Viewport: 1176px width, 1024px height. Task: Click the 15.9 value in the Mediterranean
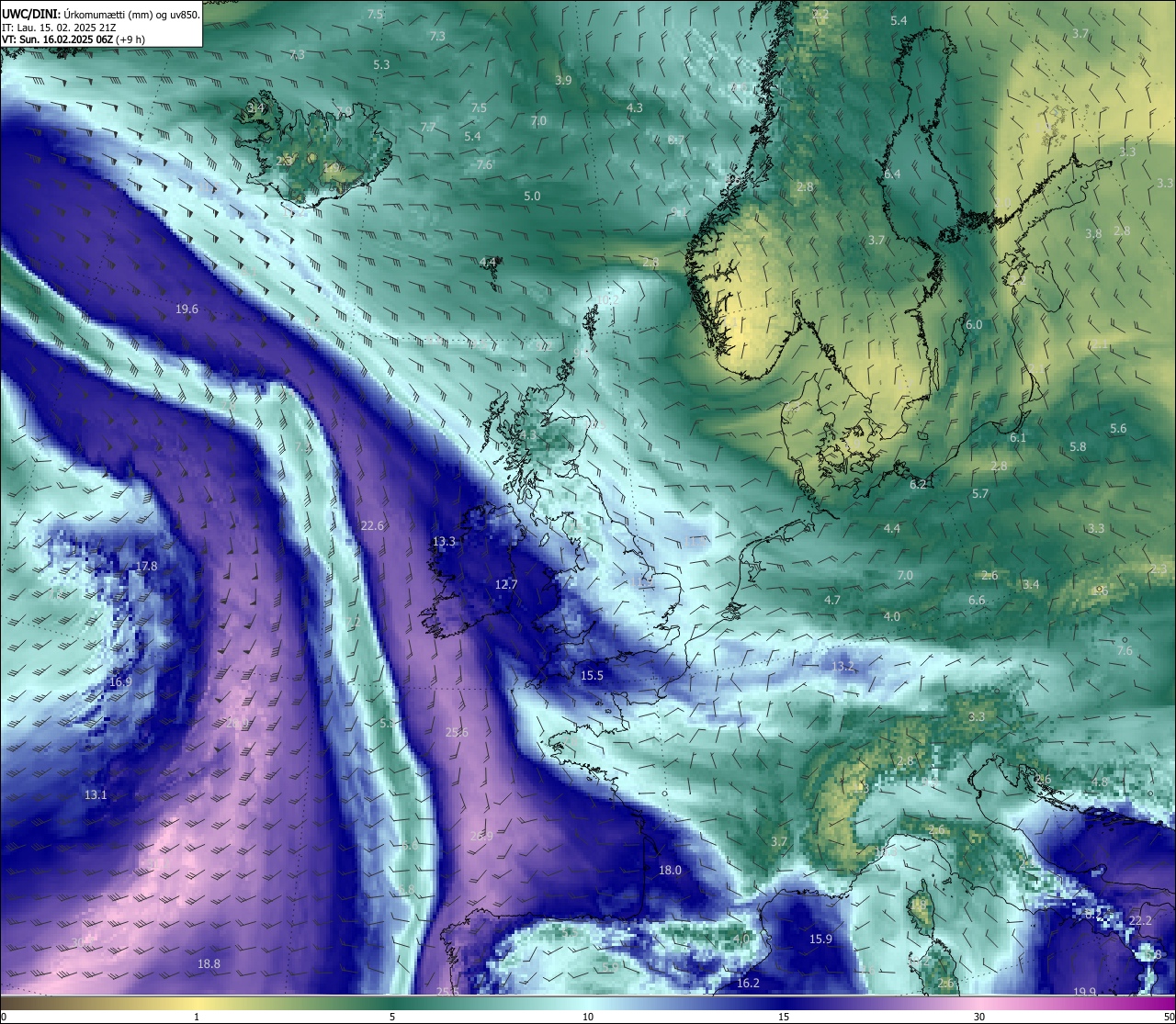pos(820,939)
